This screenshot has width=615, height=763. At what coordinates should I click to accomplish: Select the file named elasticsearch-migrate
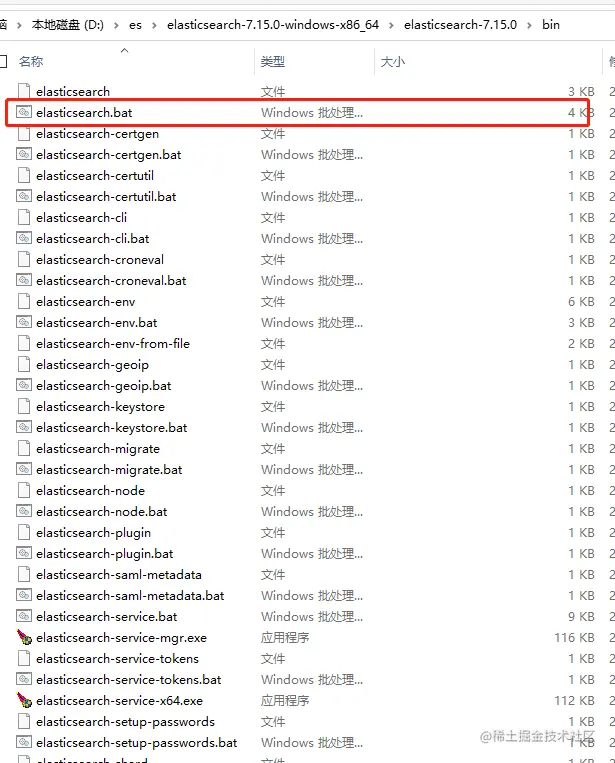tap(98, 449)
